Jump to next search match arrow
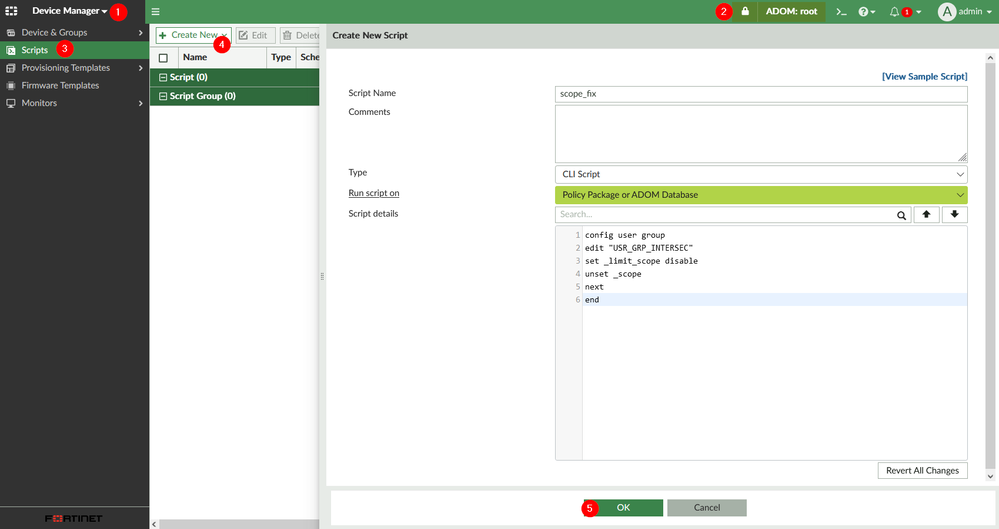This screenshot has width=999, height=529. pyautogui.click(x=954, y=214)
